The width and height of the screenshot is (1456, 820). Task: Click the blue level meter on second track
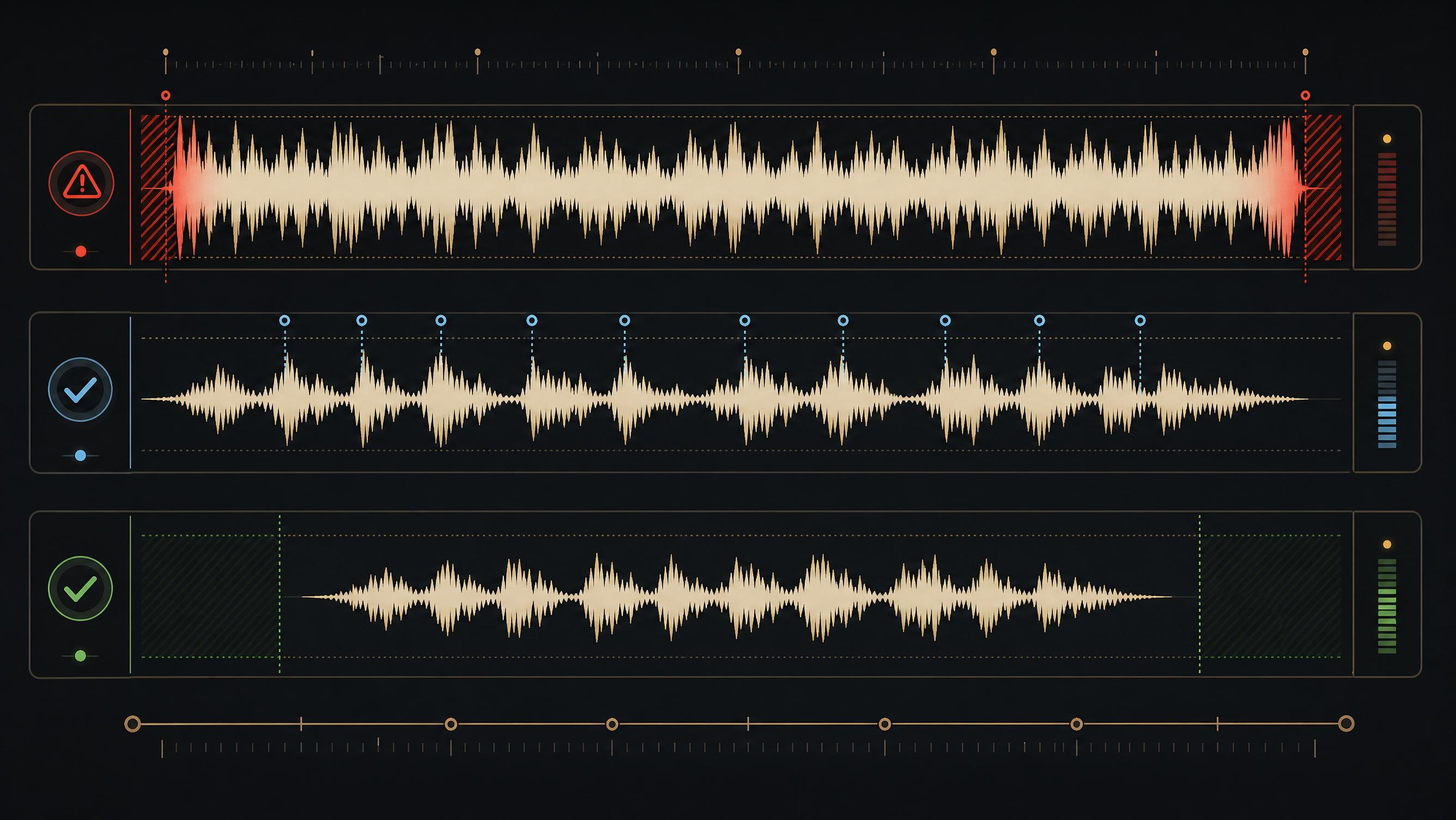1387,404
